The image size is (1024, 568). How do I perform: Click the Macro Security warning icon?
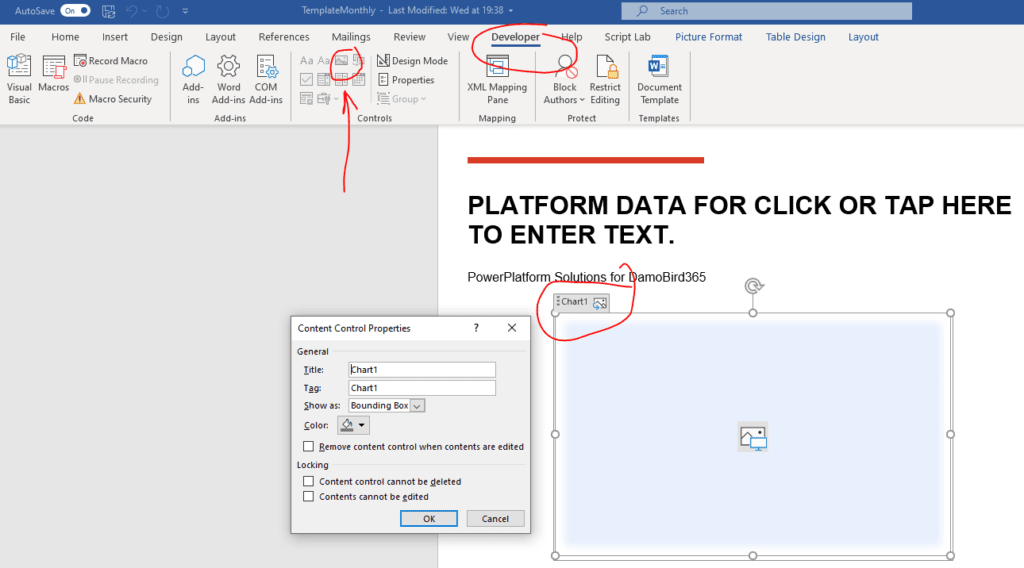click(80, 99)
